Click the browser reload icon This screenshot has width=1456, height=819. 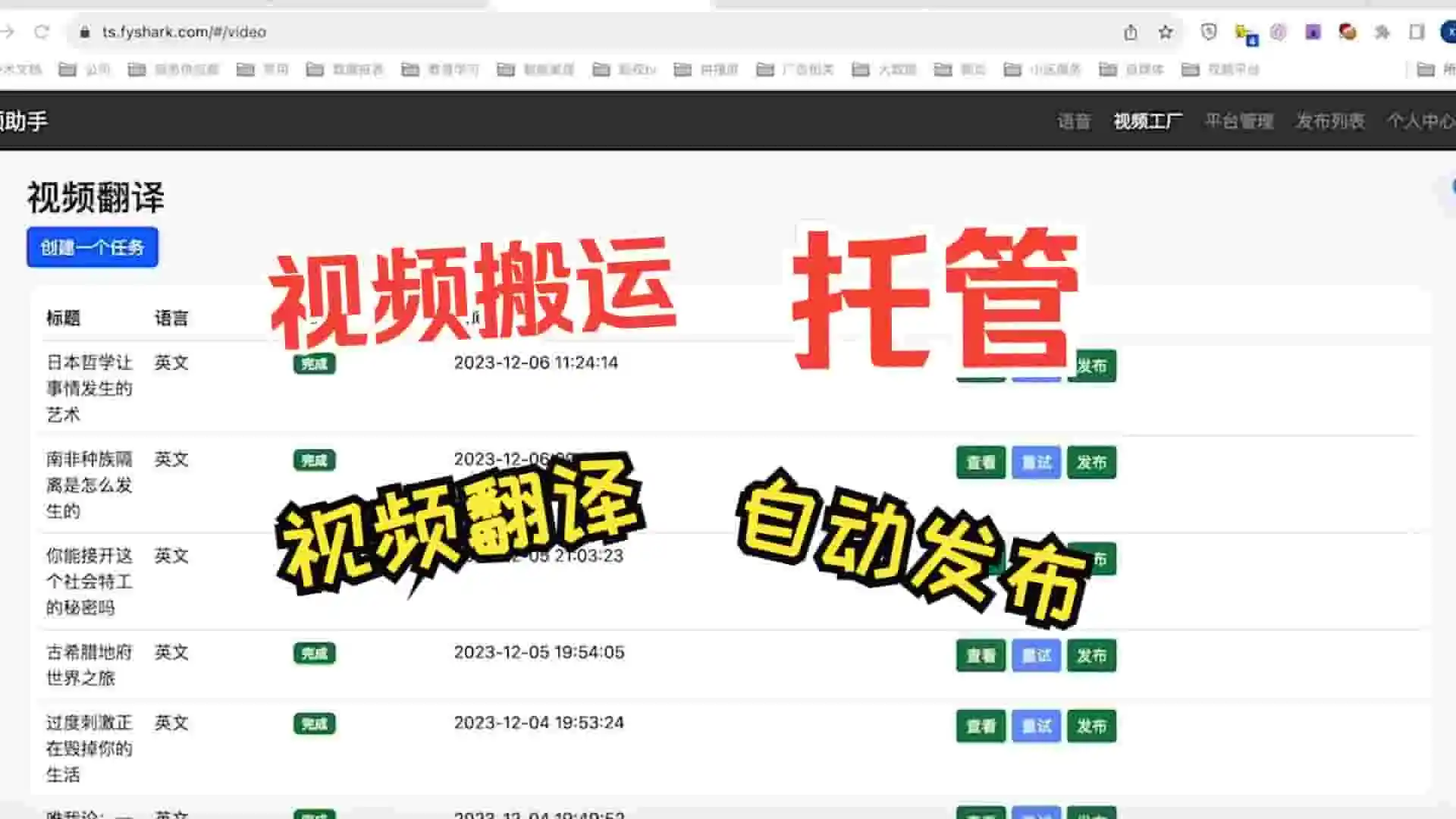42,32
